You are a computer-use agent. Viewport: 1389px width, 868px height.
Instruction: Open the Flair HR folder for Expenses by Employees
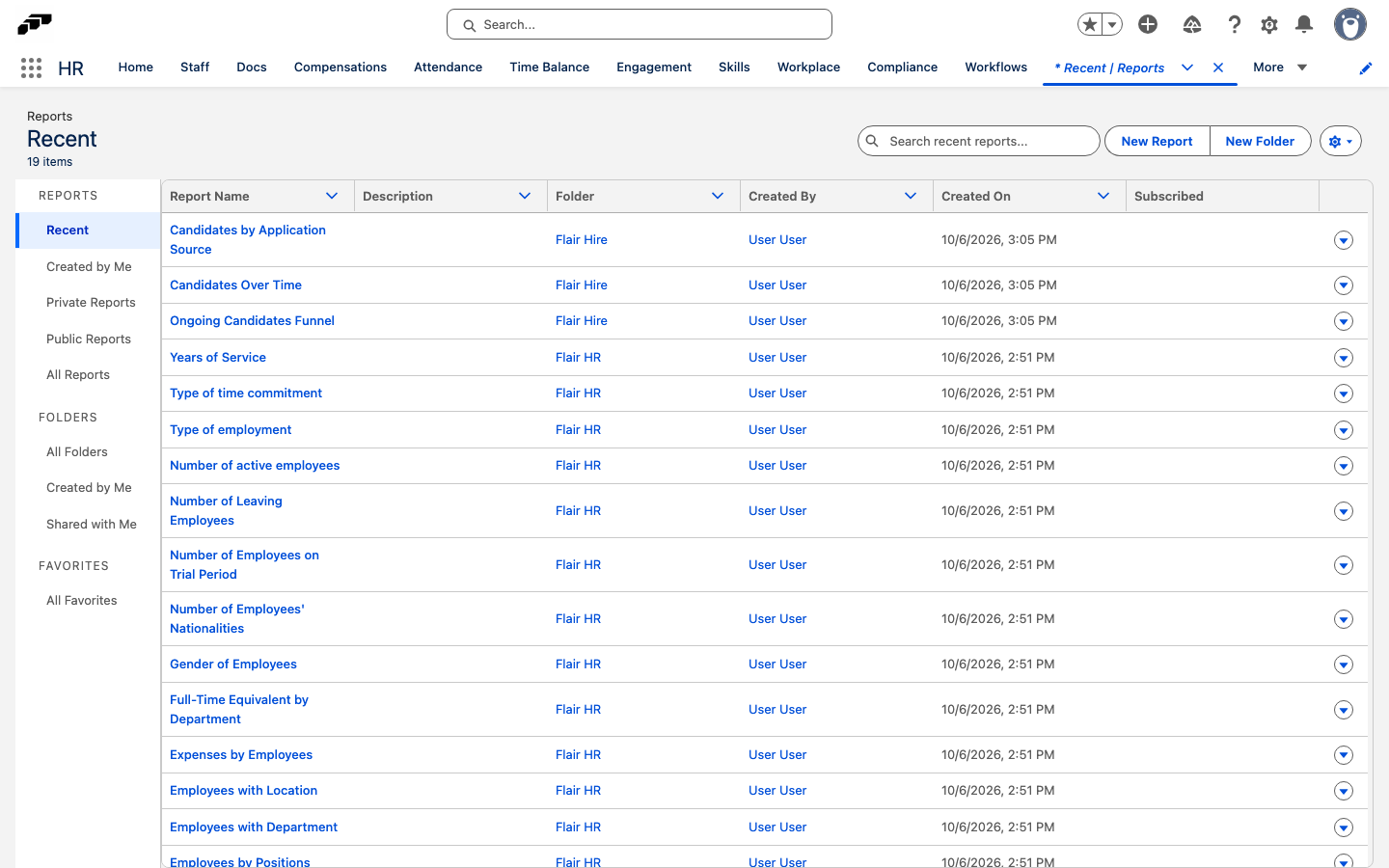[578, 755]
